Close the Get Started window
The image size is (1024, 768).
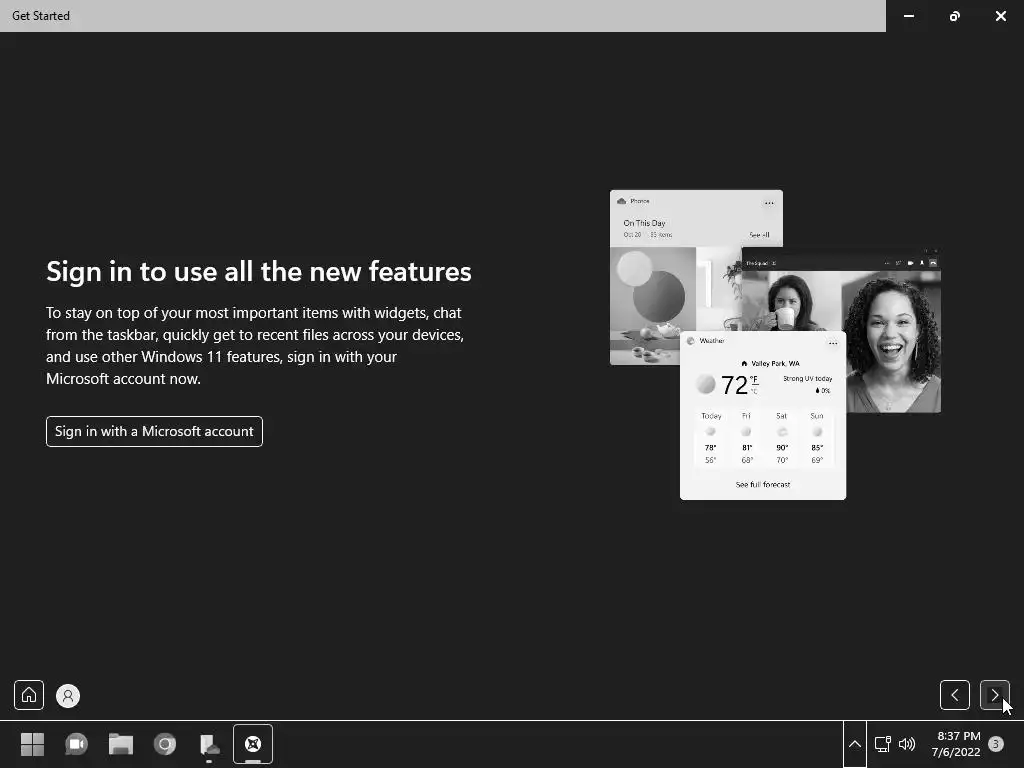coord(1000,16)
